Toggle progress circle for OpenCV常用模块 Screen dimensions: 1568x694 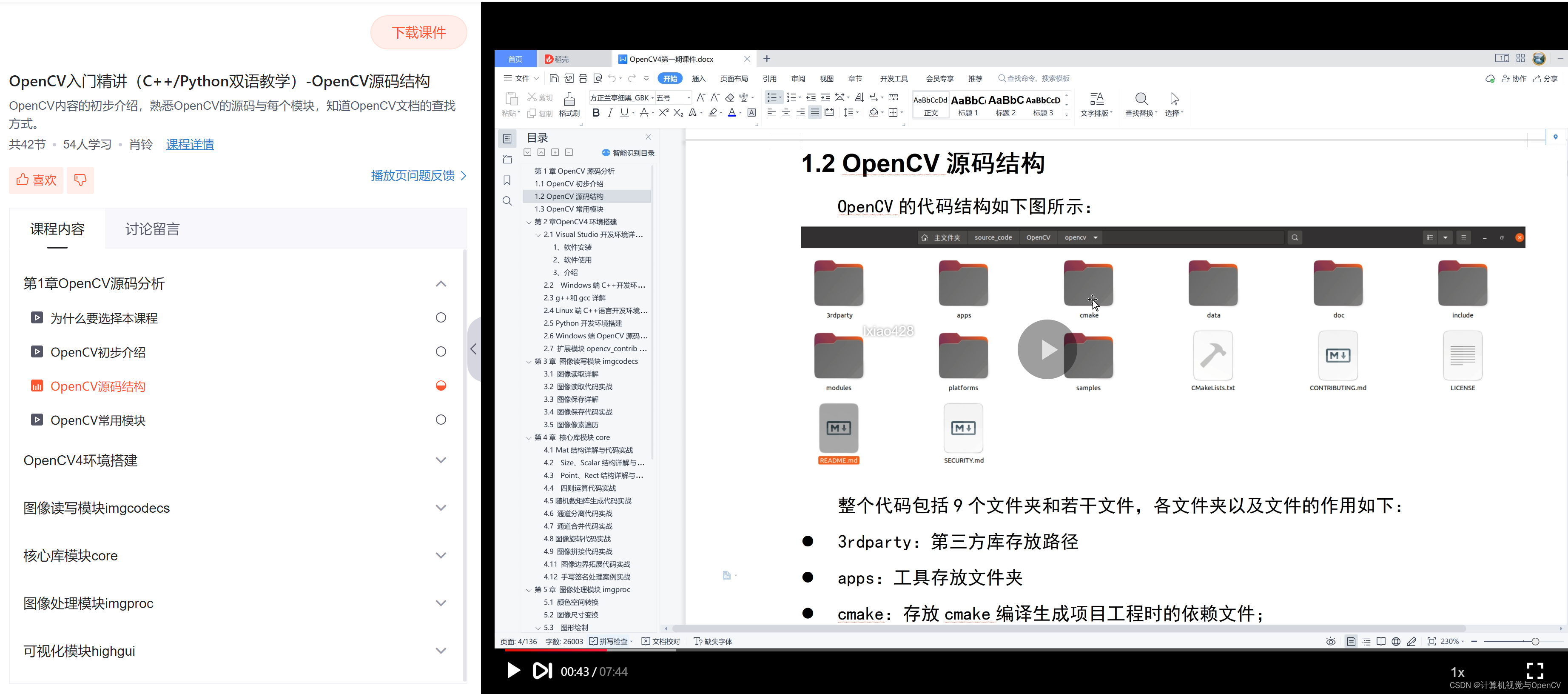441,420
